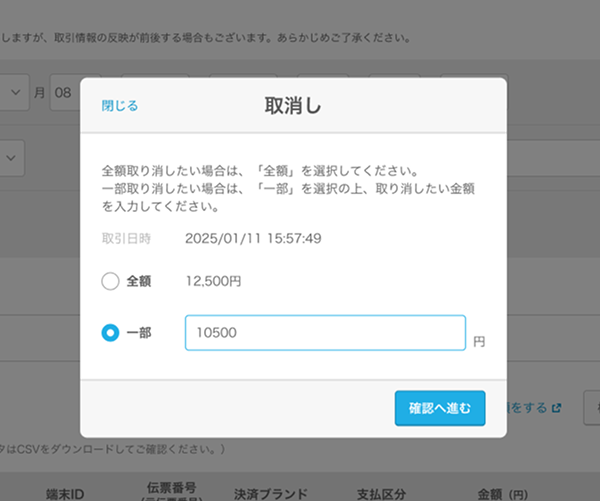Select the 全額 radio button
Image resolution: width=600 pixels, height=501 pixels.
pos(110,282)
